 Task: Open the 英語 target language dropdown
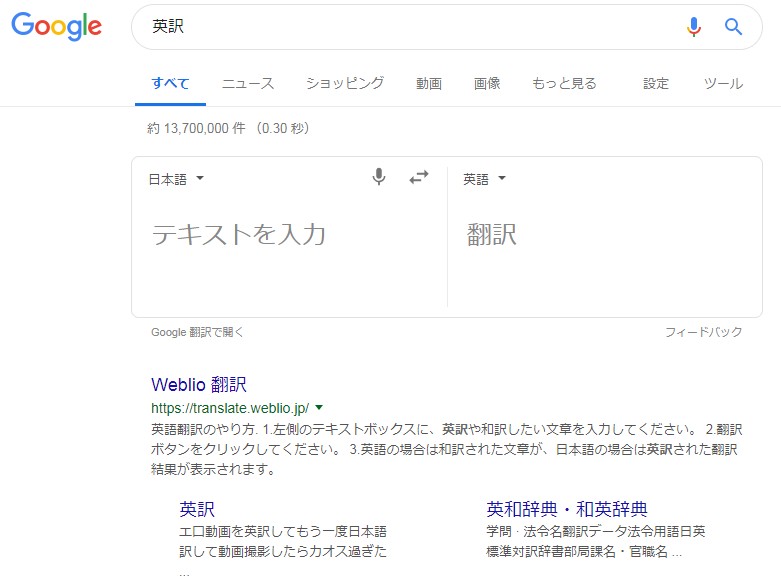click(x=484, y=179)
